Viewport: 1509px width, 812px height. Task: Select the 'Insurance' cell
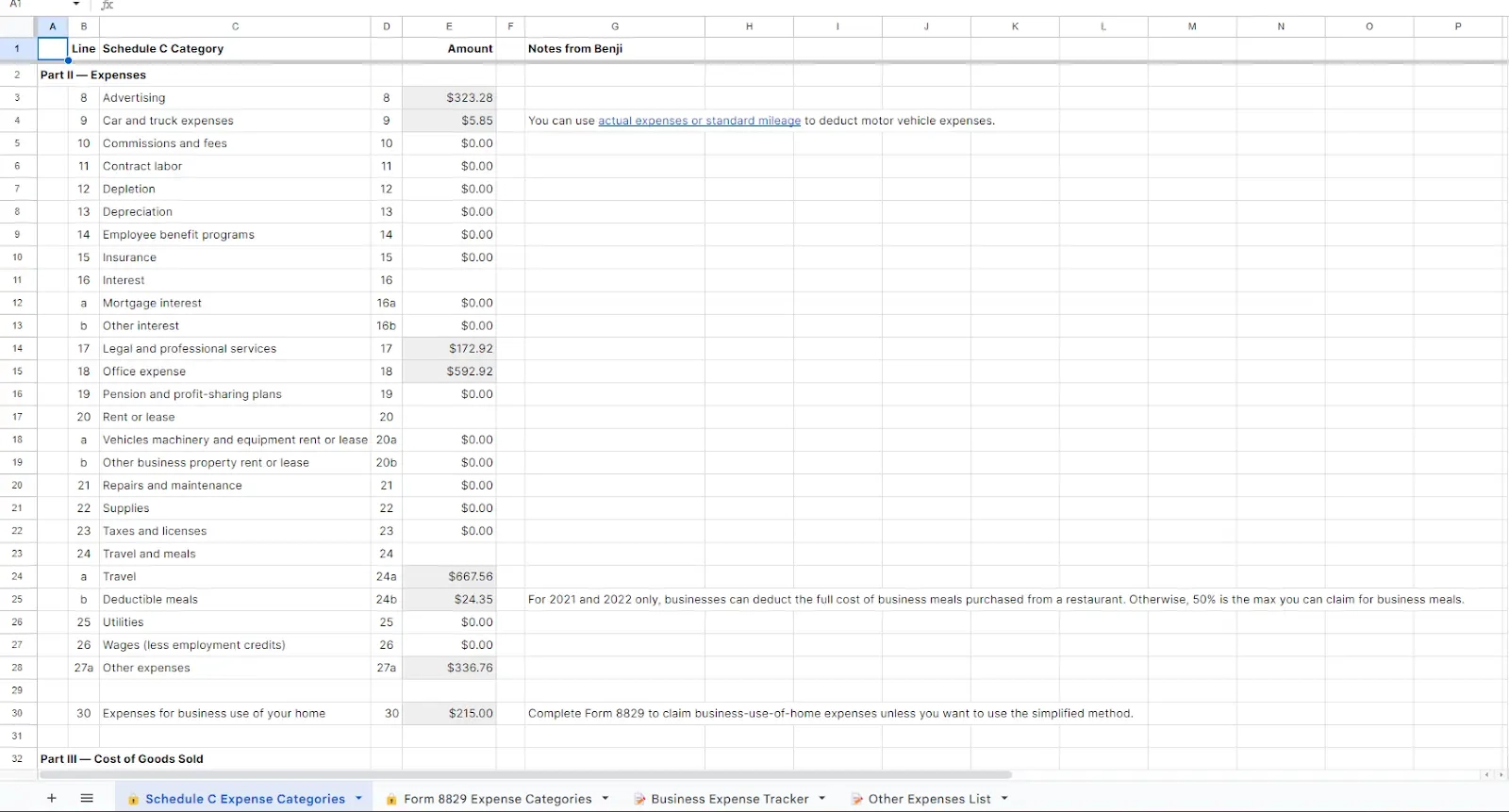click(235, 257)
